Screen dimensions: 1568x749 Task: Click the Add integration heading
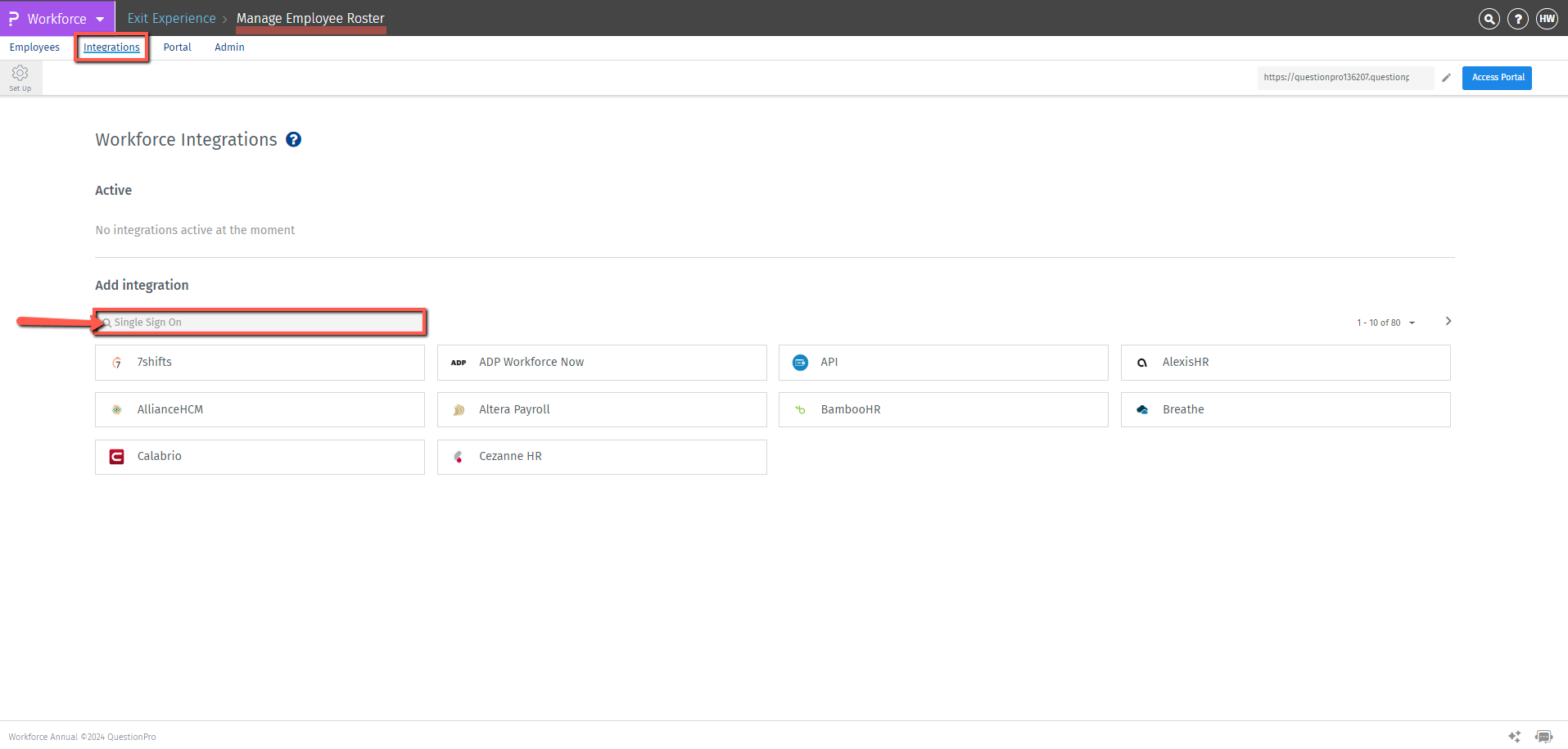pyautogui.click(x=142, y=285)
